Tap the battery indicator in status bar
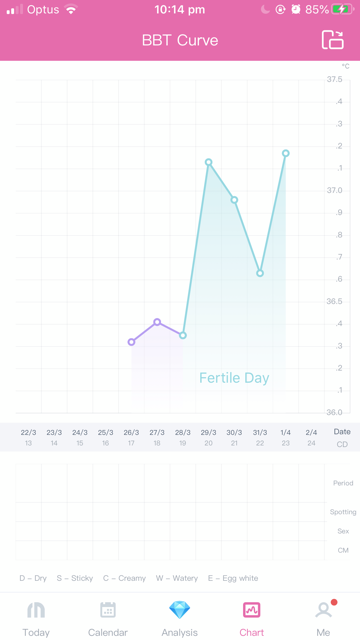 point(342,9)
